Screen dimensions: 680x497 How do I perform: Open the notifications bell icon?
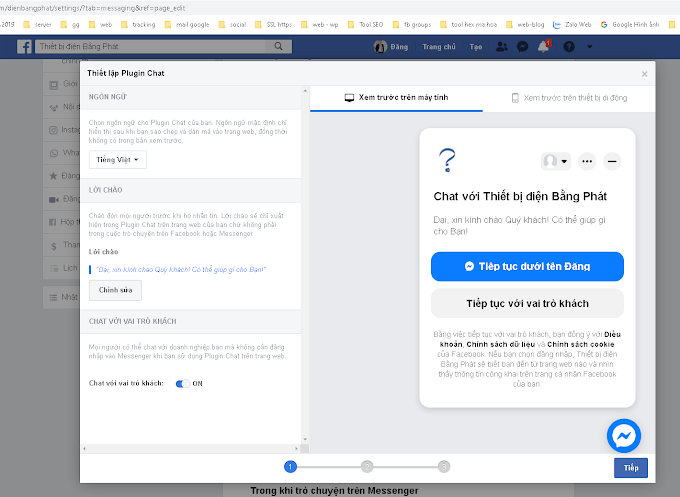coord(543,46)
